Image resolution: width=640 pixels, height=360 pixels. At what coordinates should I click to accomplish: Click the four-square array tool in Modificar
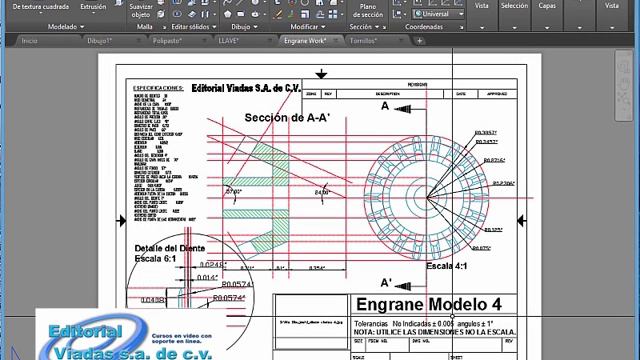(333, 14)
